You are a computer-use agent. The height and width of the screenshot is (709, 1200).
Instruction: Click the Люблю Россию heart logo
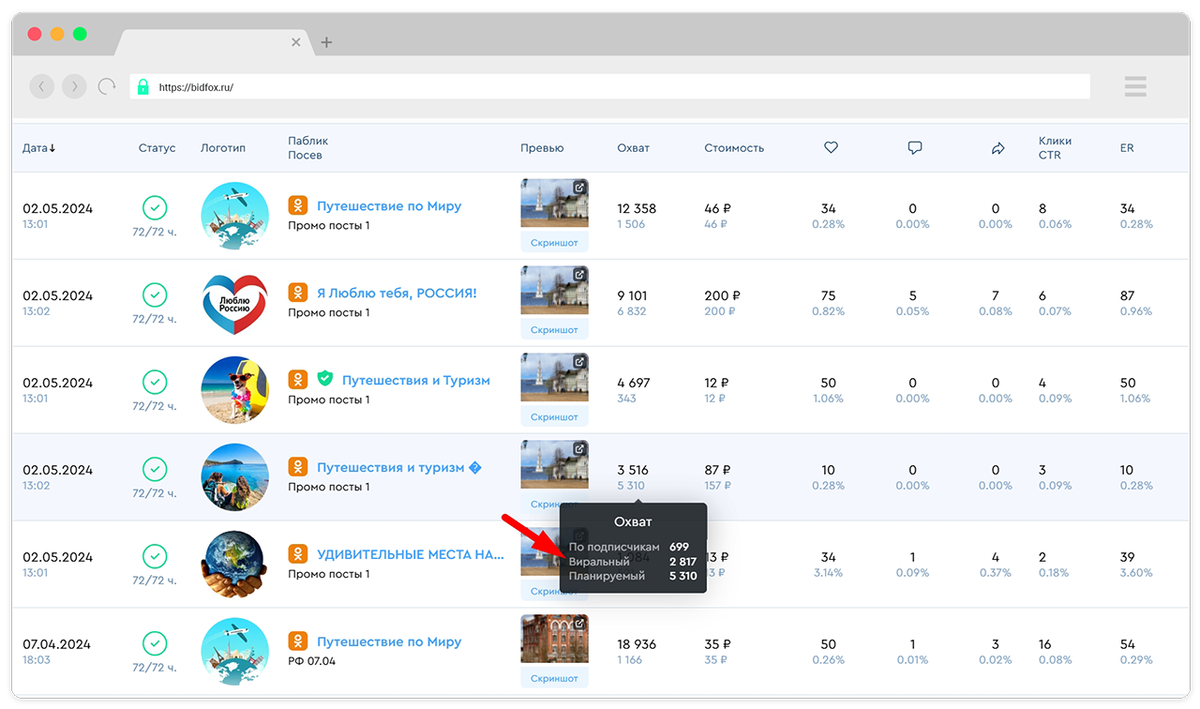tap(235, 303)
